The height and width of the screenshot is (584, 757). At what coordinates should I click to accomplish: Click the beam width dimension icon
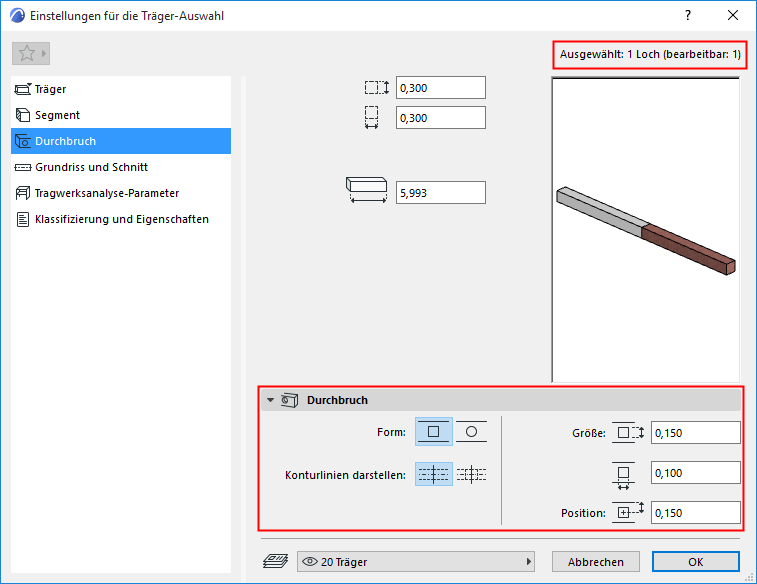pos(371,117)
